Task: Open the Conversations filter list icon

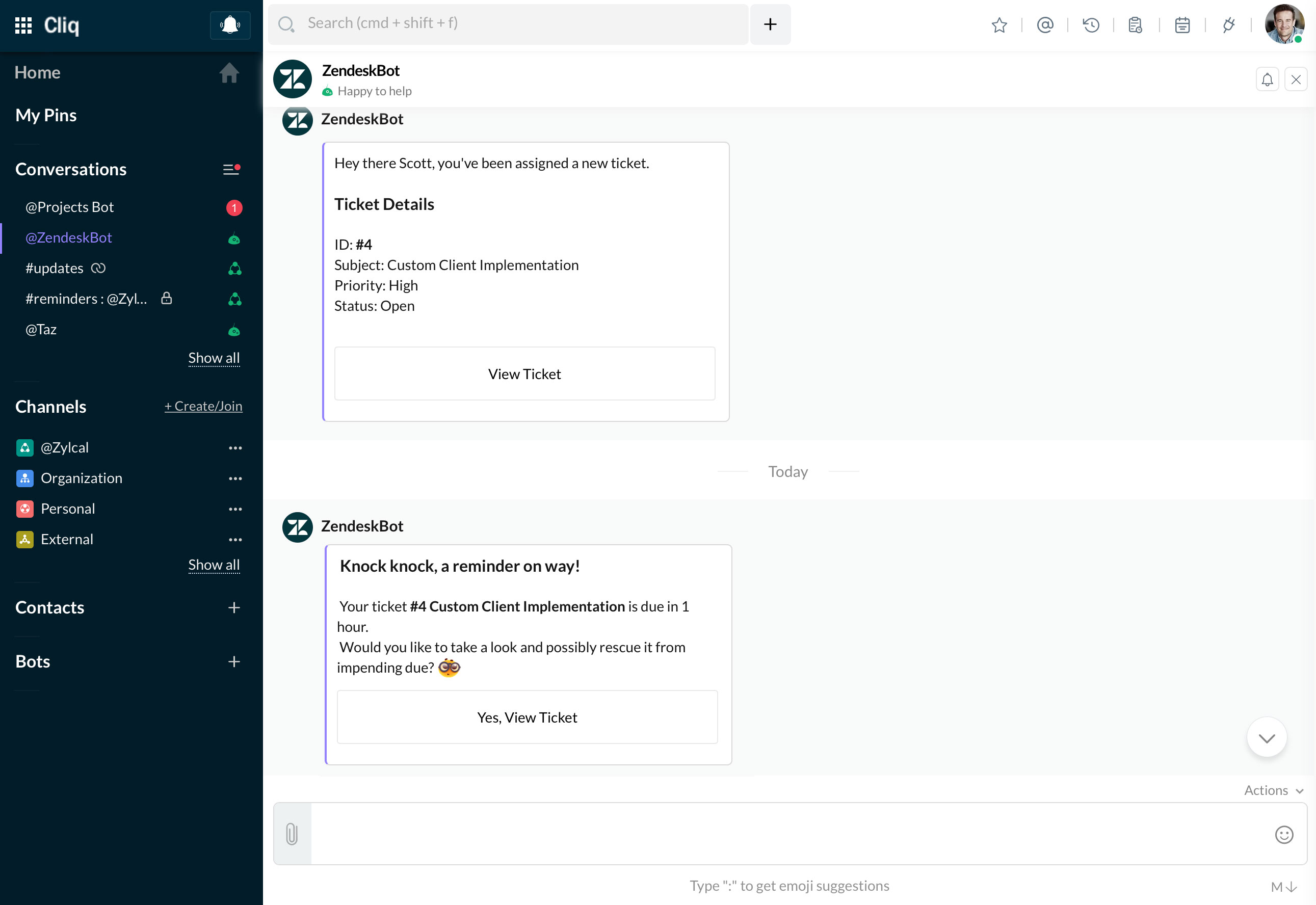Action: tap(231, 169)
